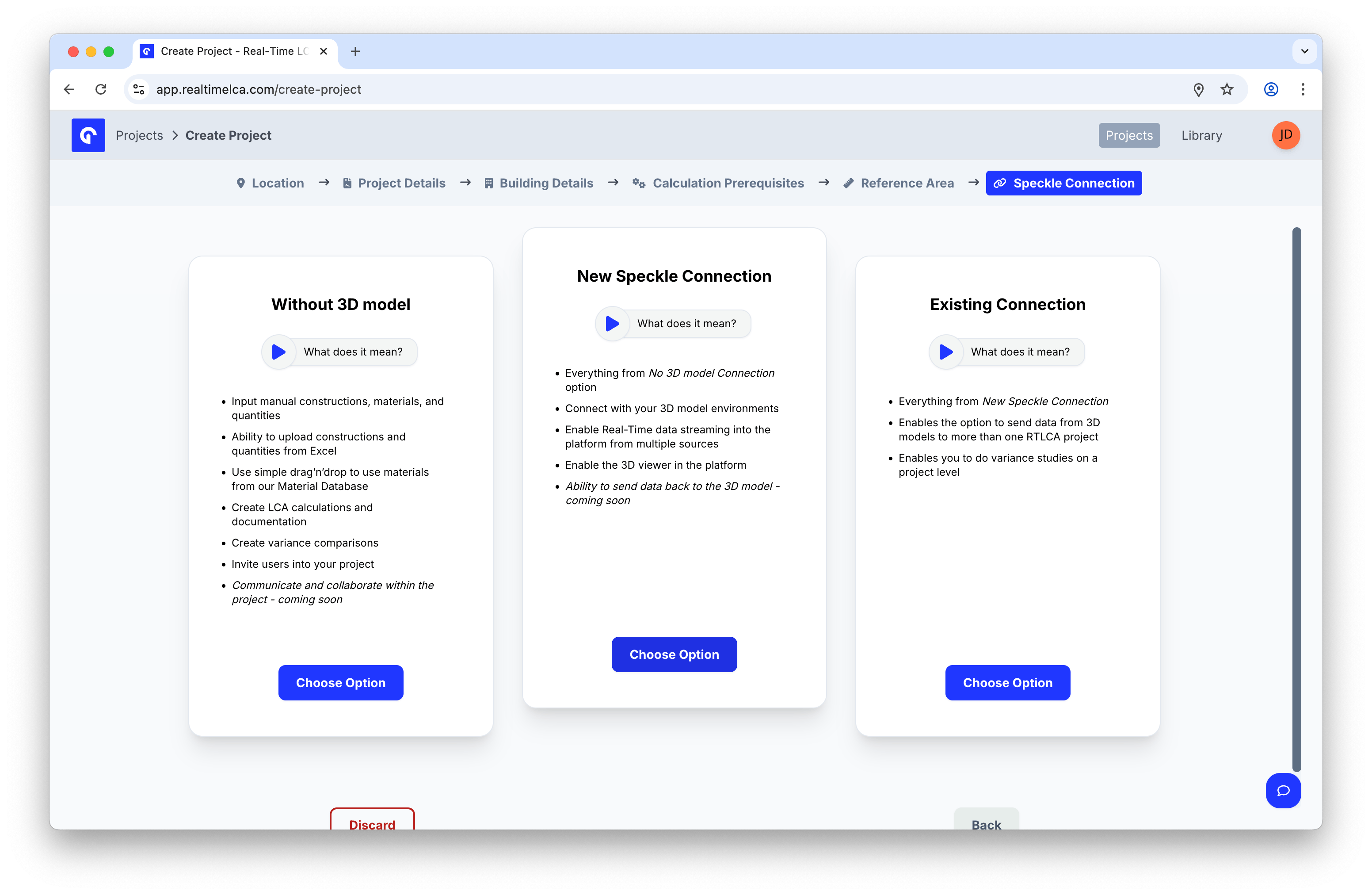Click 'Enable Real-Time data streaming' bullet
The height and width of the screenshot is (895, 1372).
click(667, 436)
